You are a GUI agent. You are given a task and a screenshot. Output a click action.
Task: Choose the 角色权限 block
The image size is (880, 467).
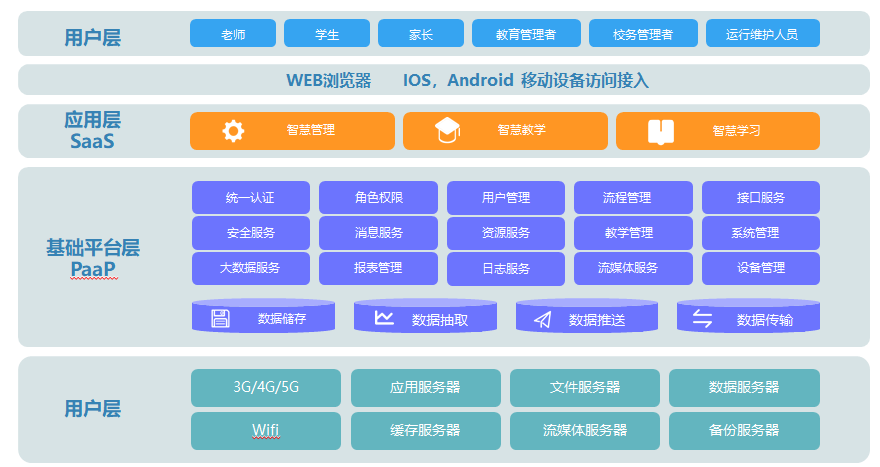click(378, 198)
